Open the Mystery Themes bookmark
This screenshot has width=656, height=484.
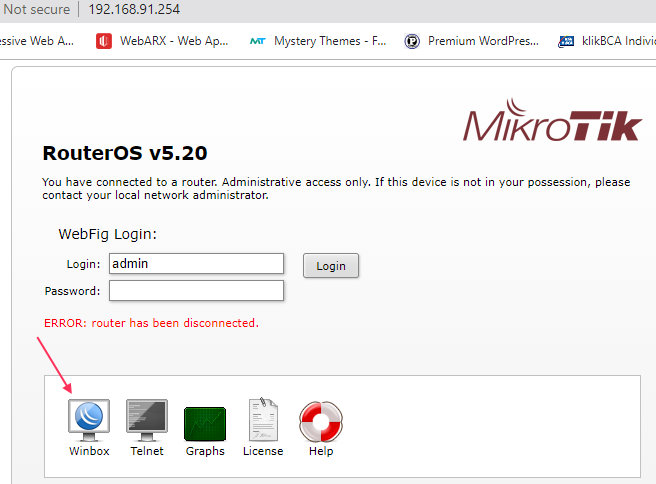(318, 41)
